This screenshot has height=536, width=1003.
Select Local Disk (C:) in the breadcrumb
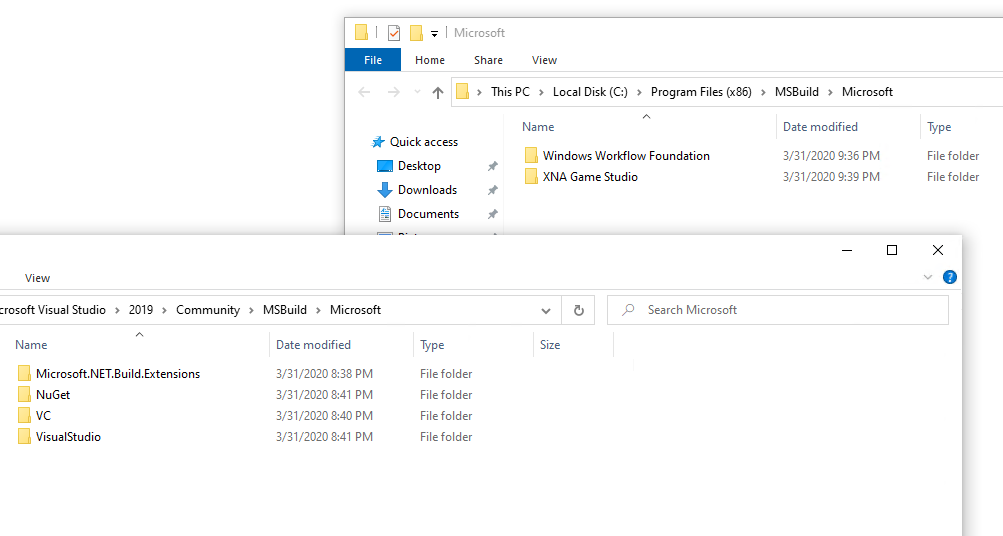coord(590,92)
